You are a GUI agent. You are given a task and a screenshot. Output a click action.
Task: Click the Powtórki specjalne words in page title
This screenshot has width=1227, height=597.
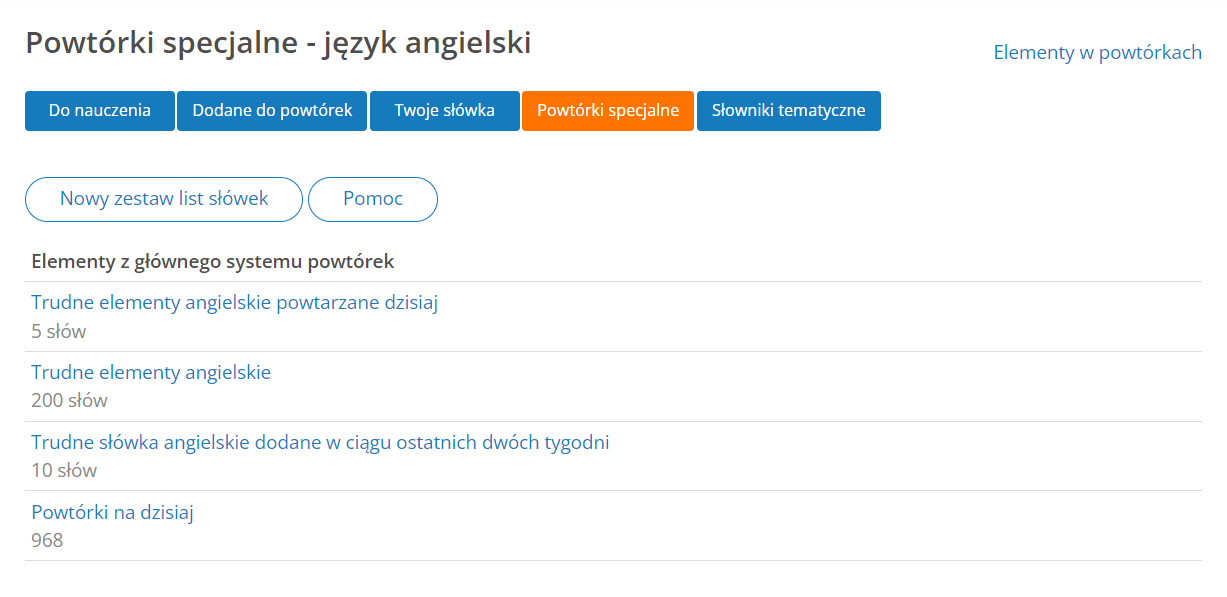162,43
